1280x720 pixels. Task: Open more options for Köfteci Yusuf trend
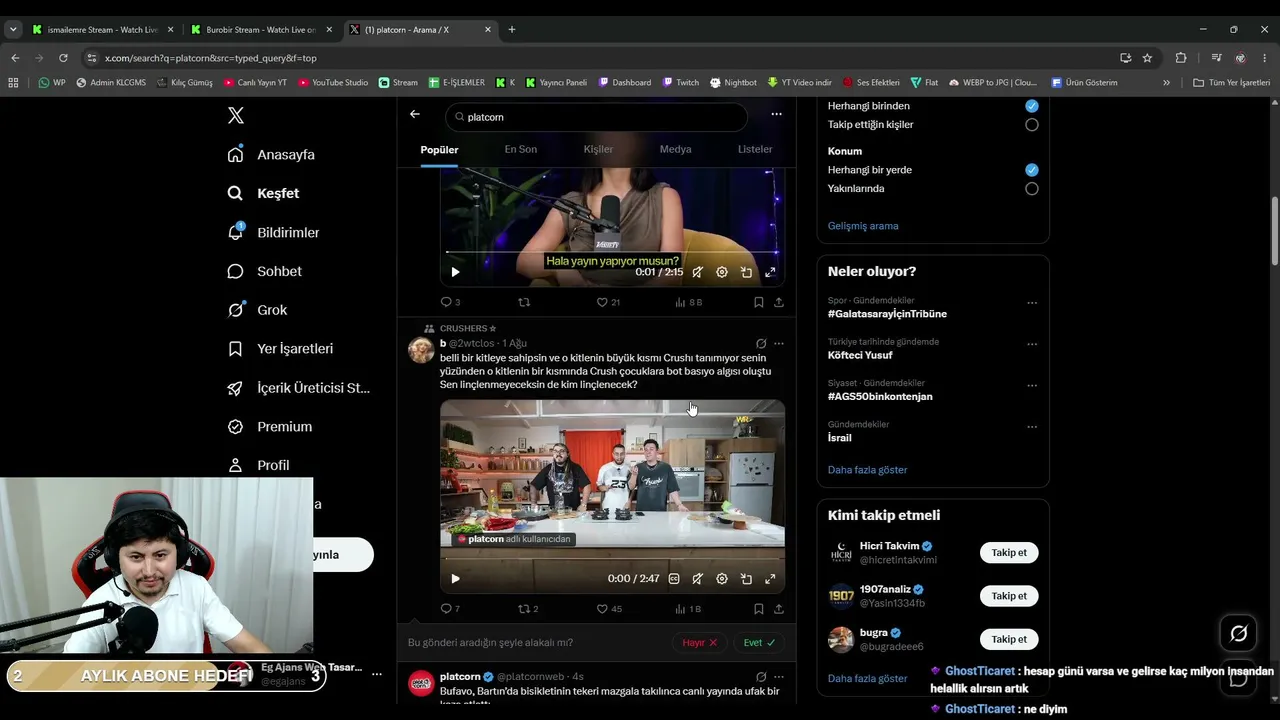click(x=1032, y=344)
